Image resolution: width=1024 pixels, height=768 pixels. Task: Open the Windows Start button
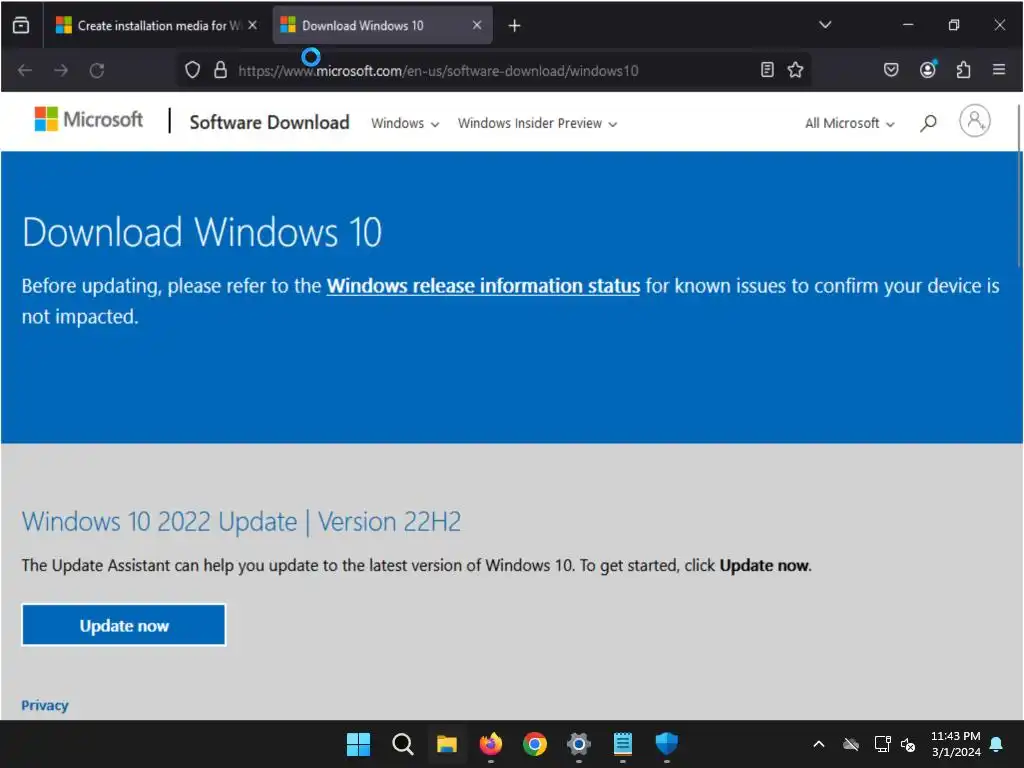point(358,744)
